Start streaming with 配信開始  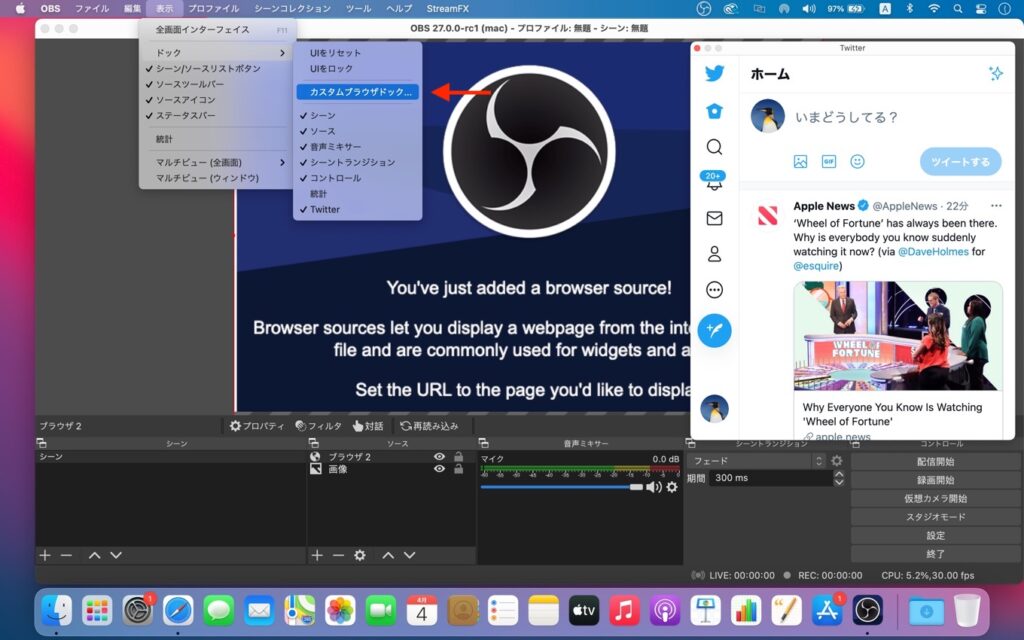point(934,460)
